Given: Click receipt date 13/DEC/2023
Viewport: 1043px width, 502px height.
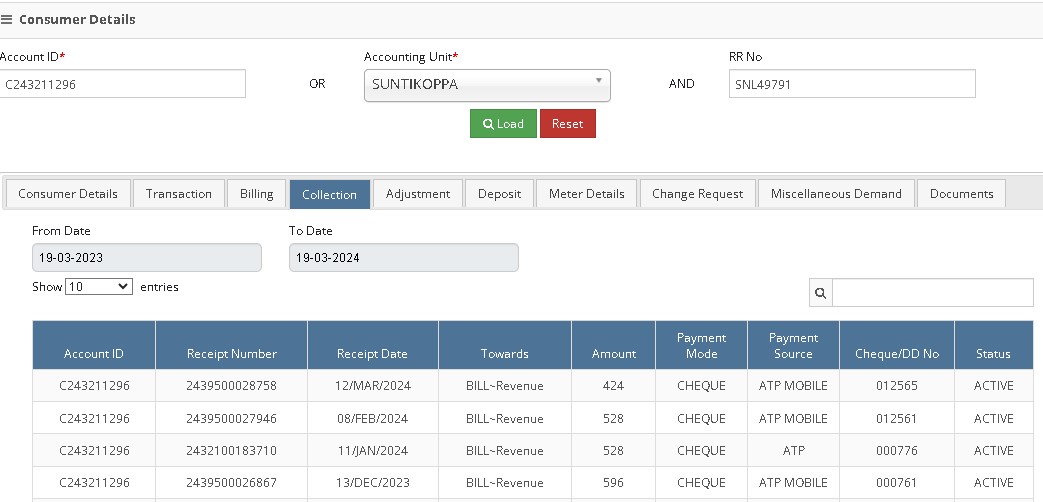Looking at the screenshot, I should tap(372, 482).
